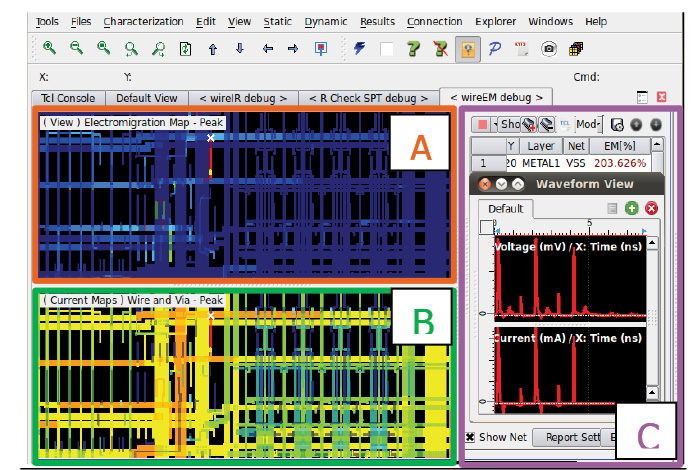Click the camera snapshot icon
The height and width of the screenshot is (470, 692).
click(x=549, y=48)
